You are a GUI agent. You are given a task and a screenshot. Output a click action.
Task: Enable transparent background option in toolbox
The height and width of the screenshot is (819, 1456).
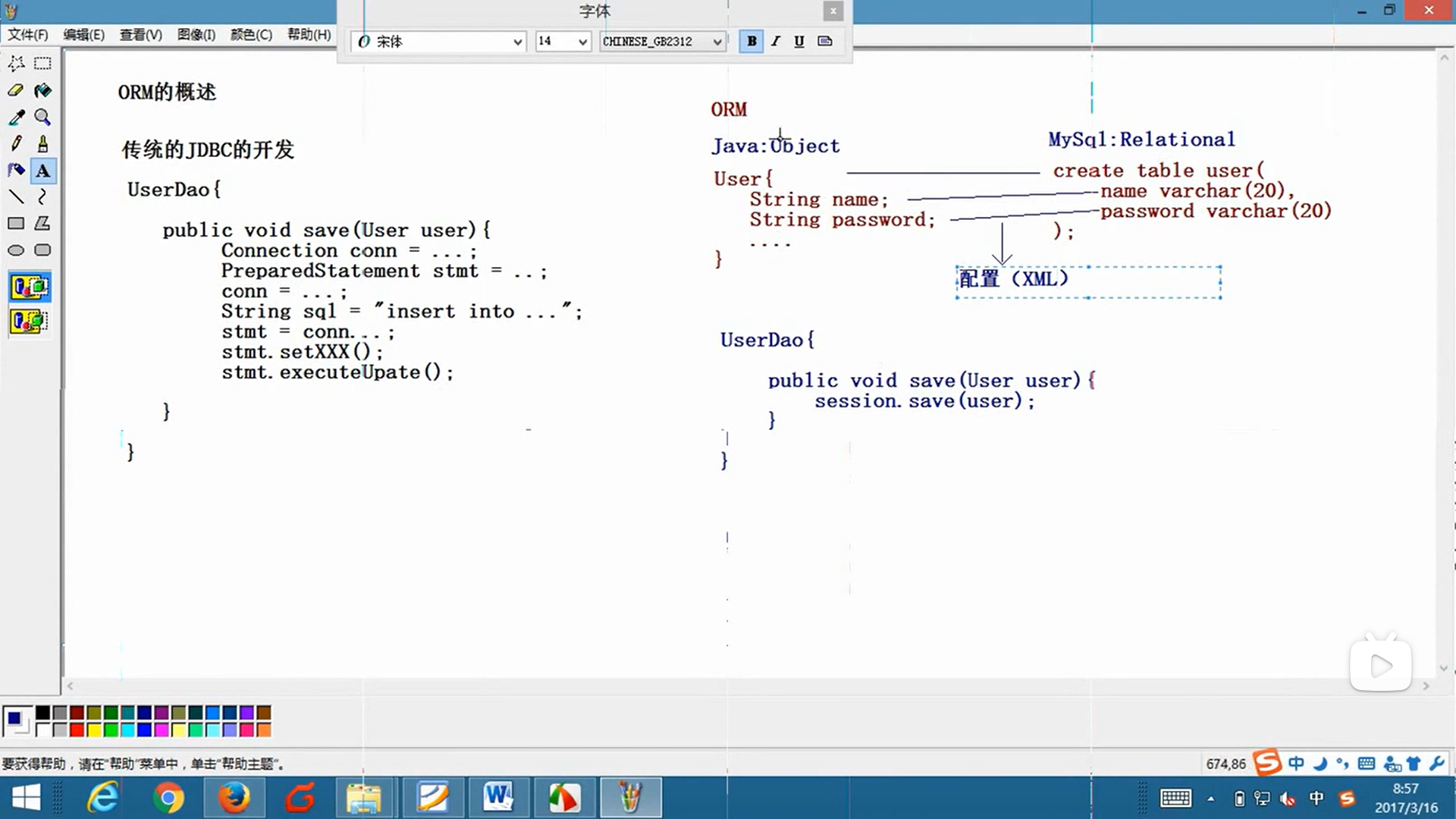click(30, 322)
